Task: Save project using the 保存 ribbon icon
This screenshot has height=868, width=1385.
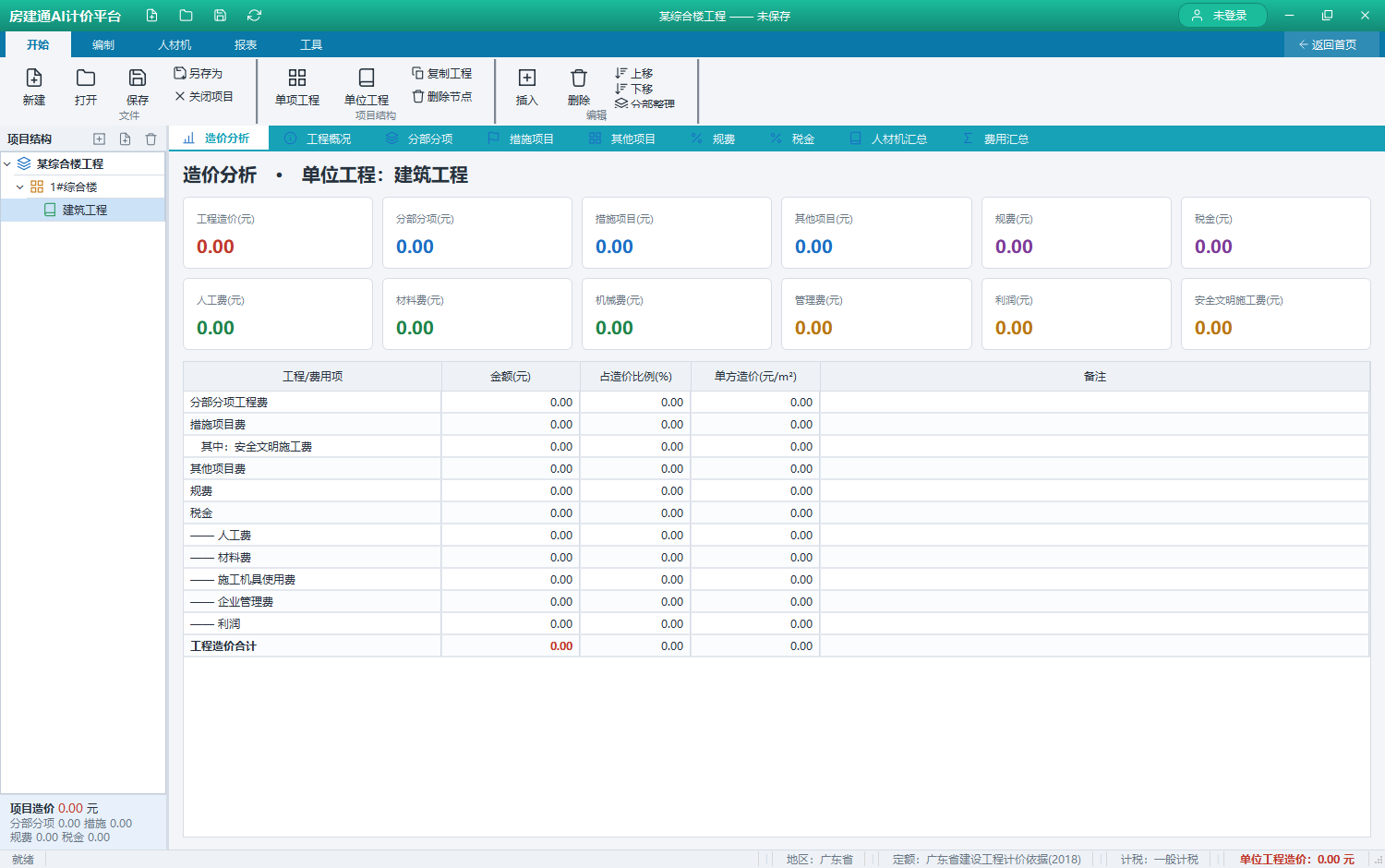Action: click(x=138, y=78)
